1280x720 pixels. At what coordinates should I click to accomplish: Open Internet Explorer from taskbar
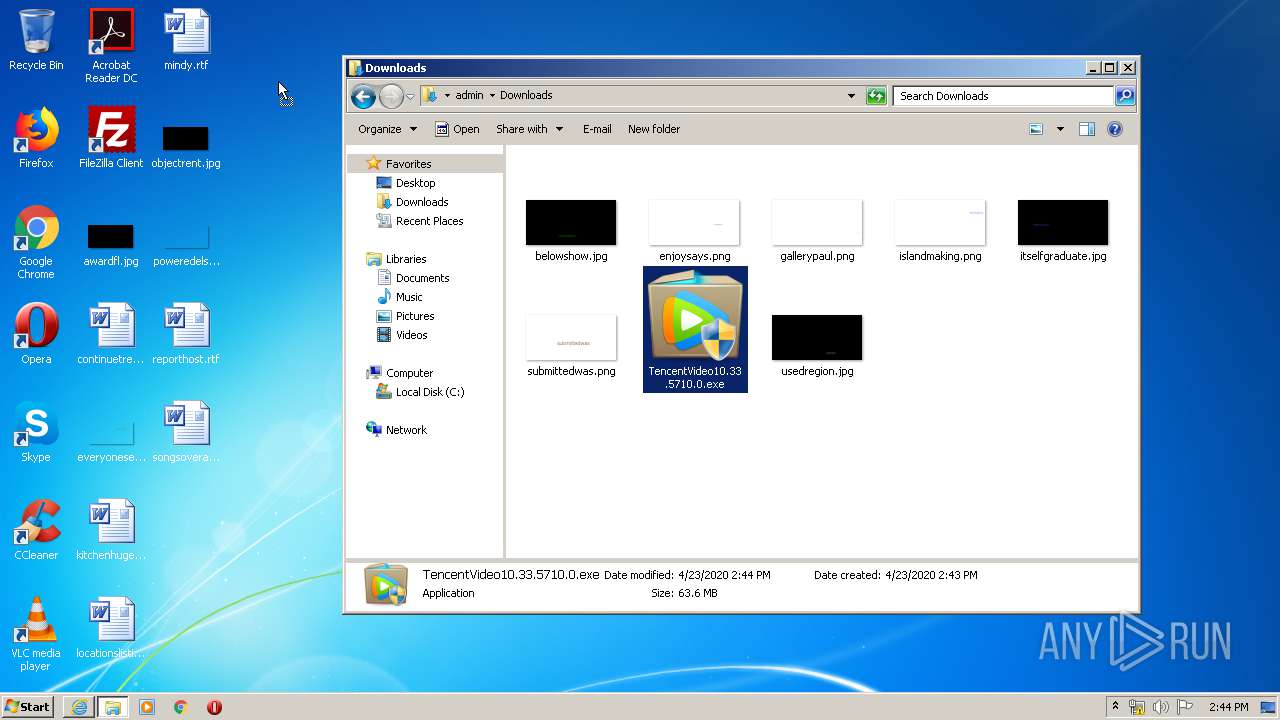78,707
